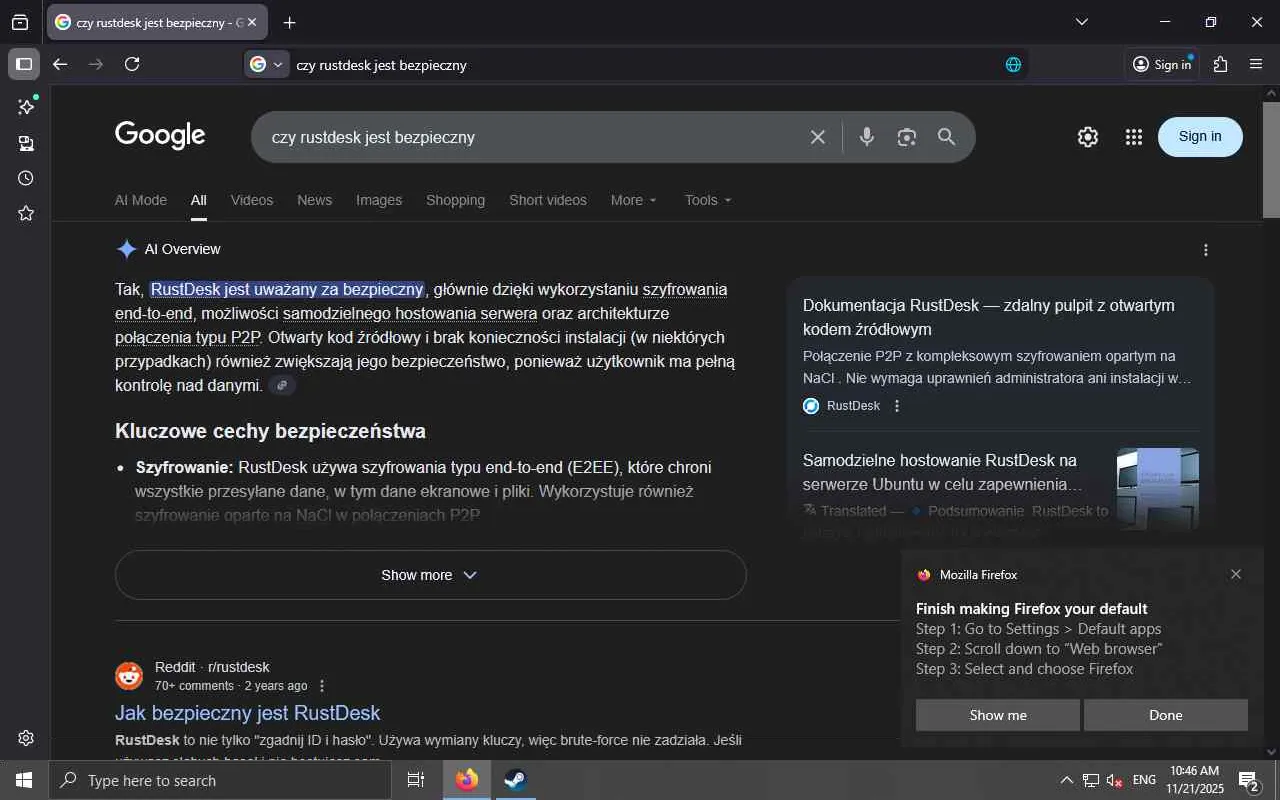
Task: Open RustDesk source card options menu
Action: point(897,406)
